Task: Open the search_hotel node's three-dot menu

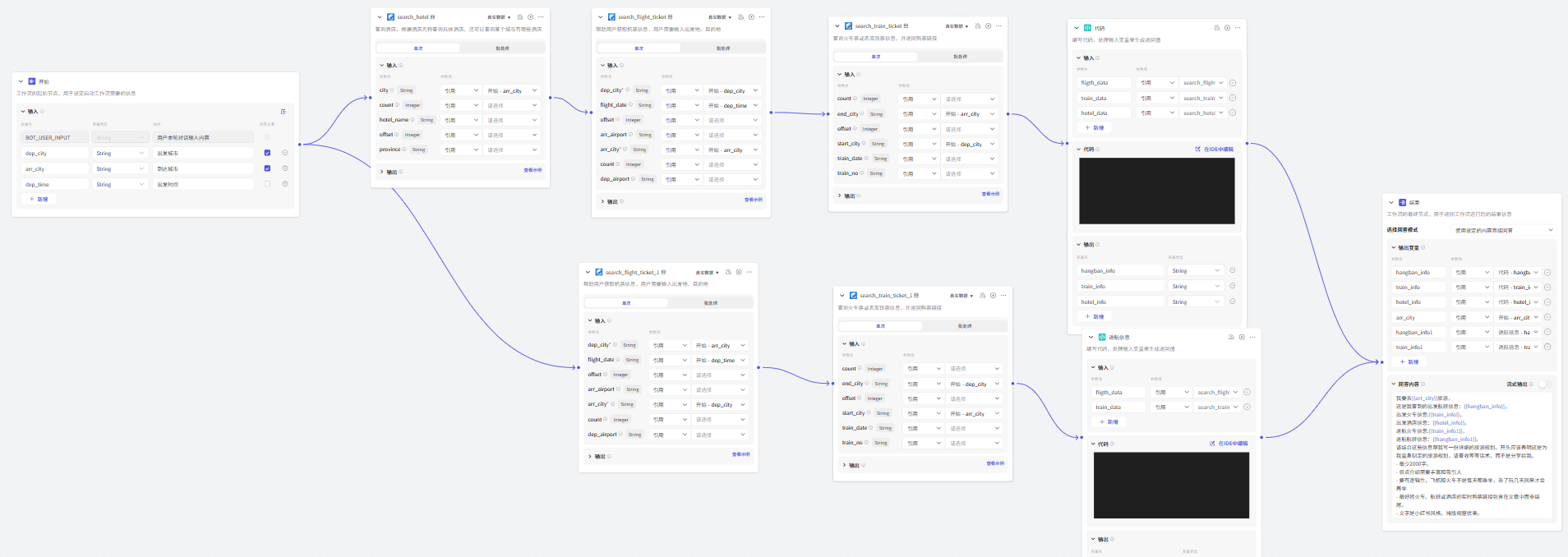Action: [541, 16]
